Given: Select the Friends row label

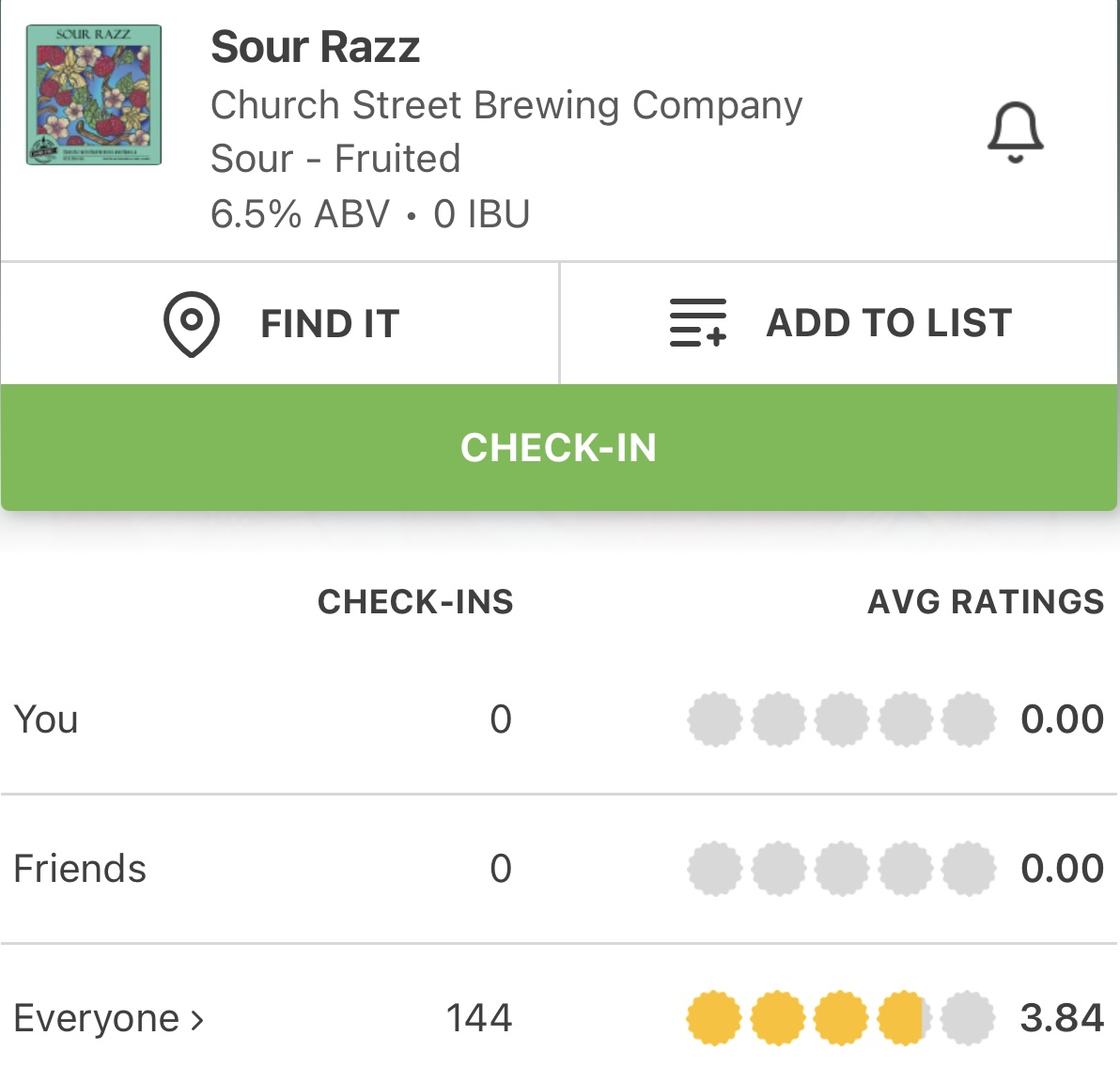Looking at the screenshot, I should (80, 869).
